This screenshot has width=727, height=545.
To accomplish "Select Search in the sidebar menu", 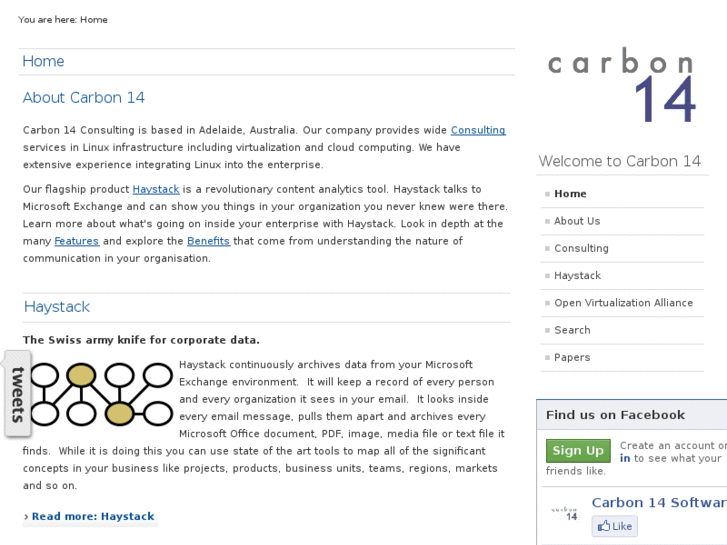I will (x=572, y=330).
